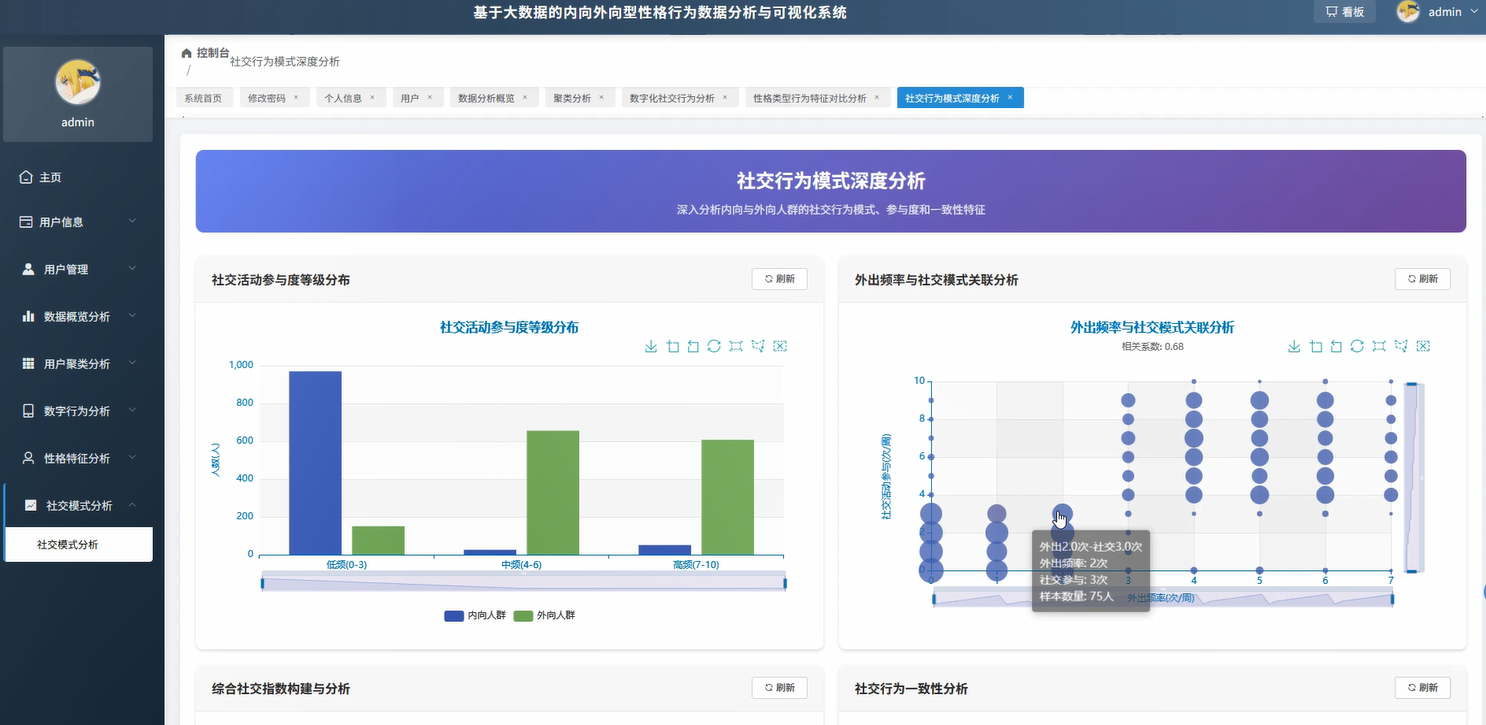The image size is (1486, 725).
Task: Save the 社交活动参与度等级分布 chart as image
Action: tap(651, 346)
